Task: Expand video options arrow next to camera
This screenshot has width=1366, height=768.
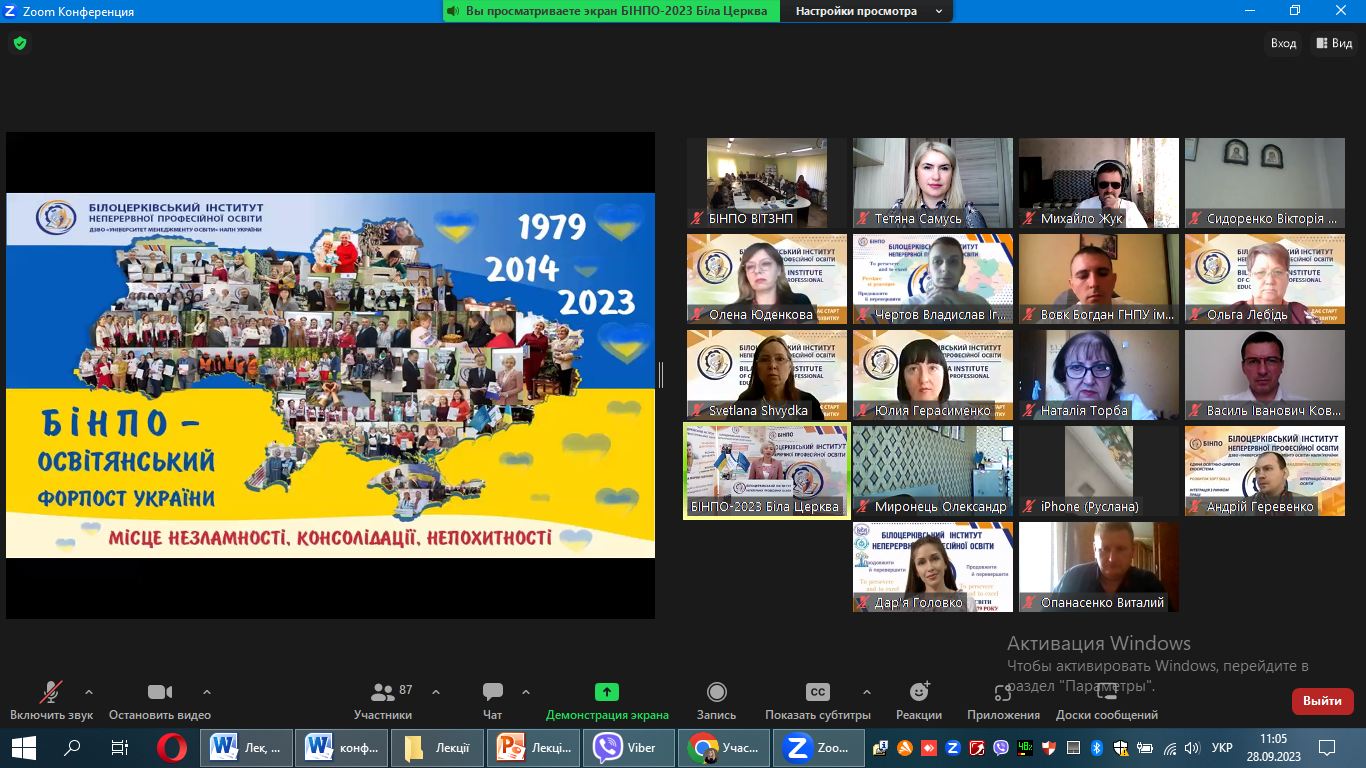Action: point(207,692)
